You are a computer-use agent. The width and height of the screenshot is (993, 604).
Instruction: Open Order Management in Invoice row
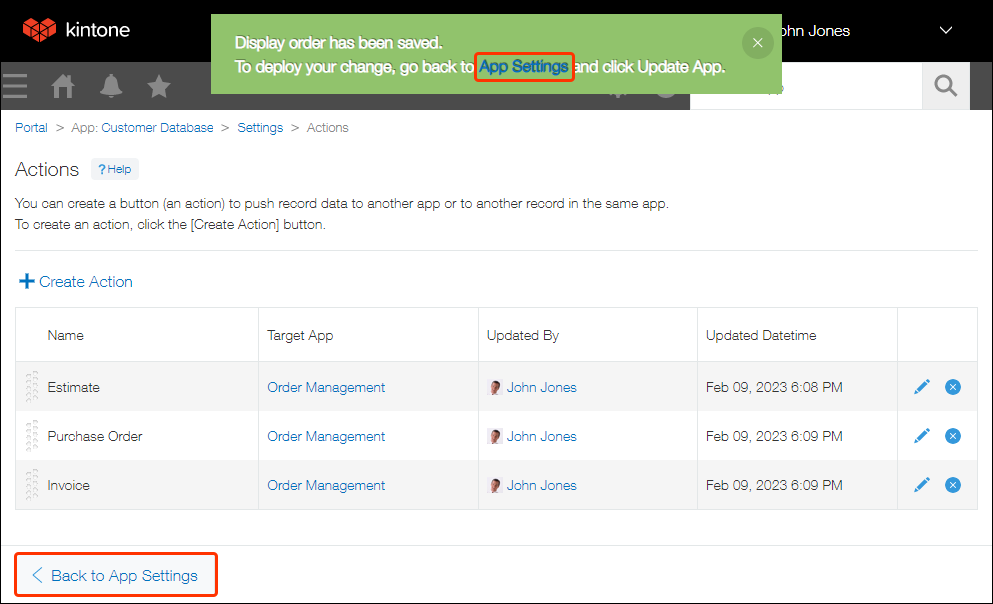tap(326, 486)
